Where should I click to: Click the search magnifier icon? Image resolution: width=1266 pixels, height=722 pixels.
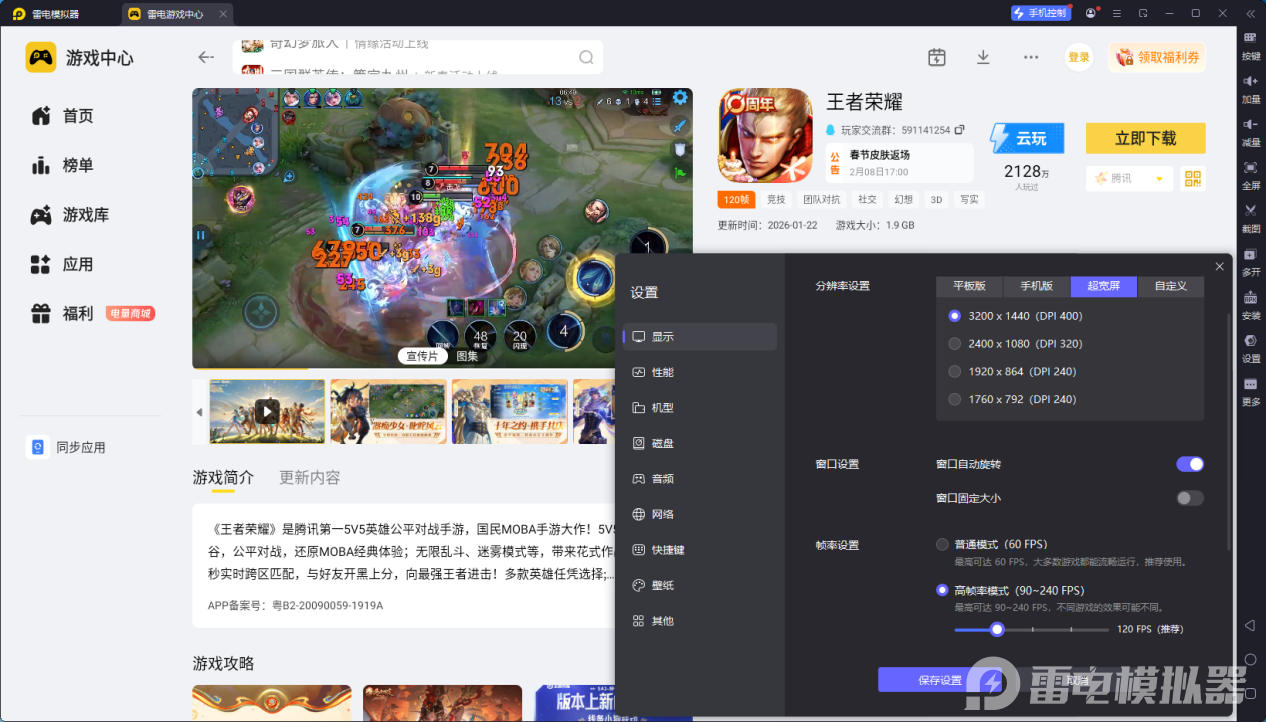(587, 57)
